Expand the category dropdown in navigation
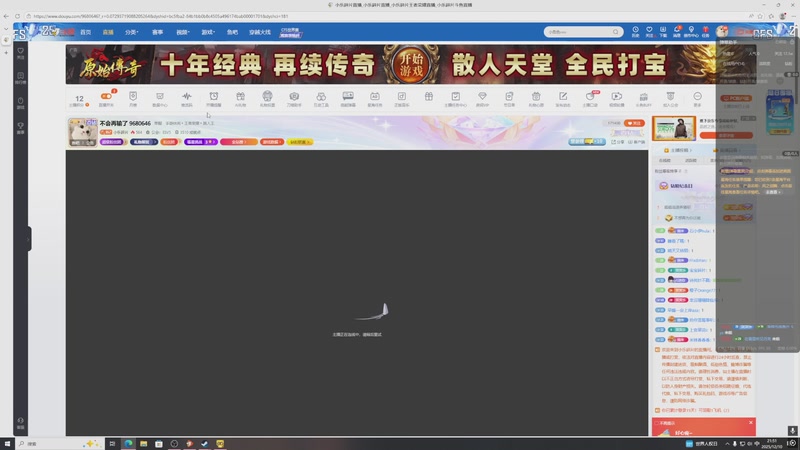 (132, 32)
